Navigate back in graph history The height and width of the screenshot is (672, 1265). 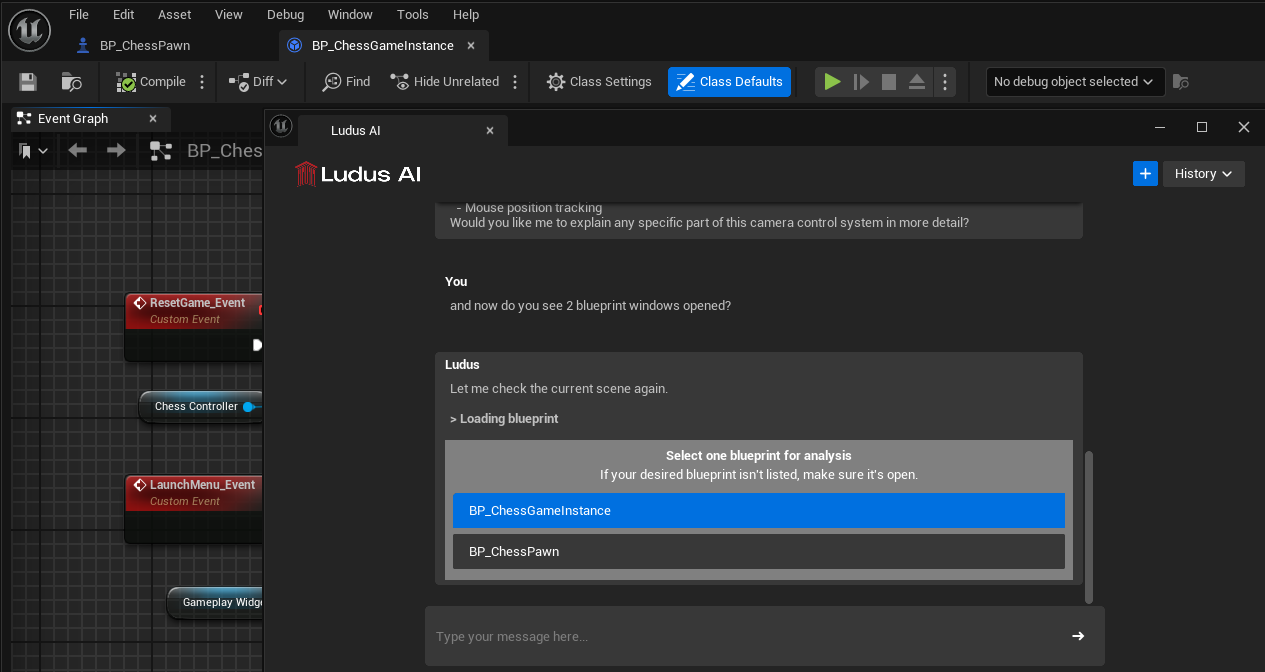[x=77, y=151]
